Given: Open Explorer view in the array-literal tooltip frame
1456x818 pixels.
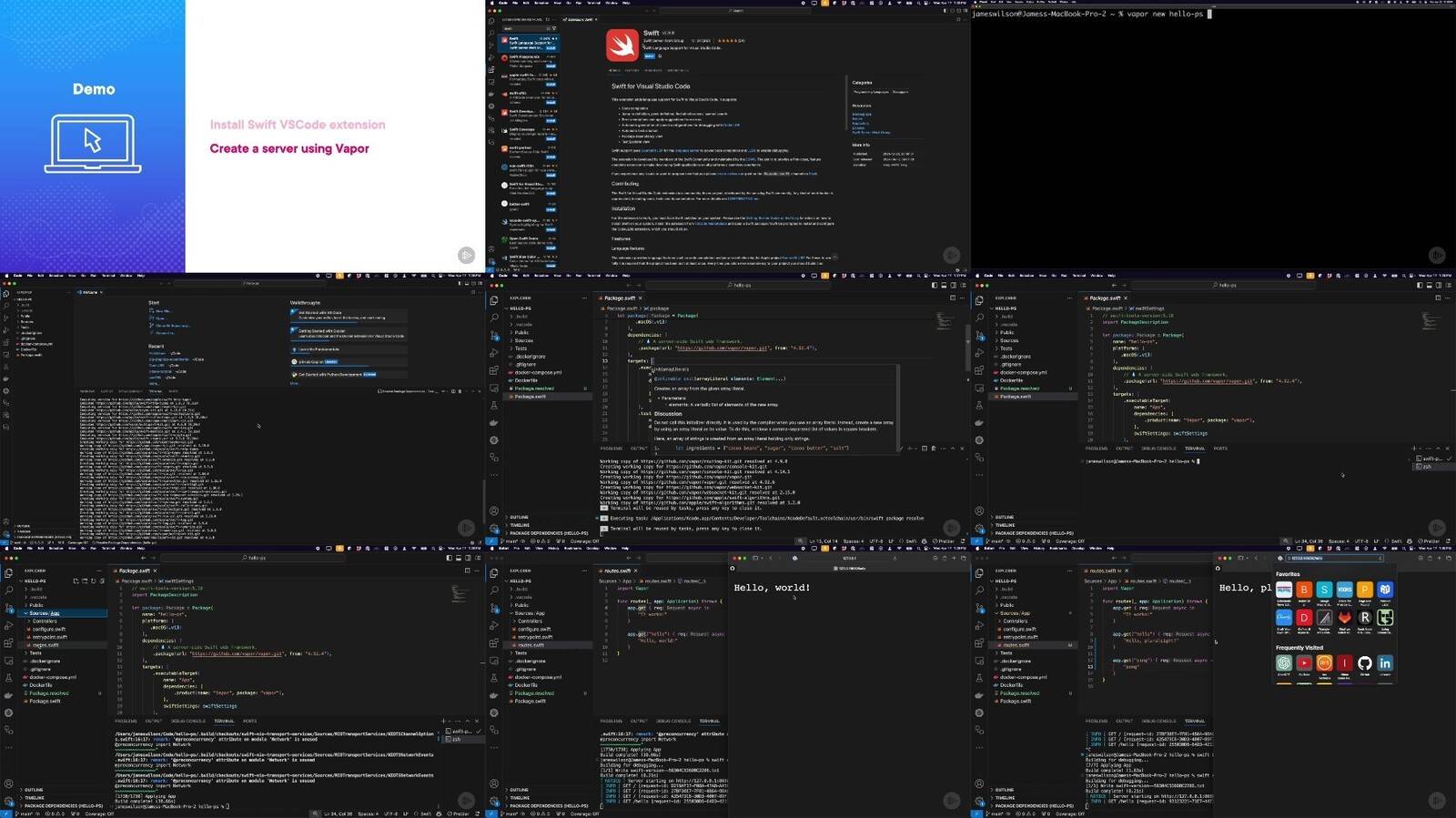Looking at the screenshot, I should pos(493,300).
